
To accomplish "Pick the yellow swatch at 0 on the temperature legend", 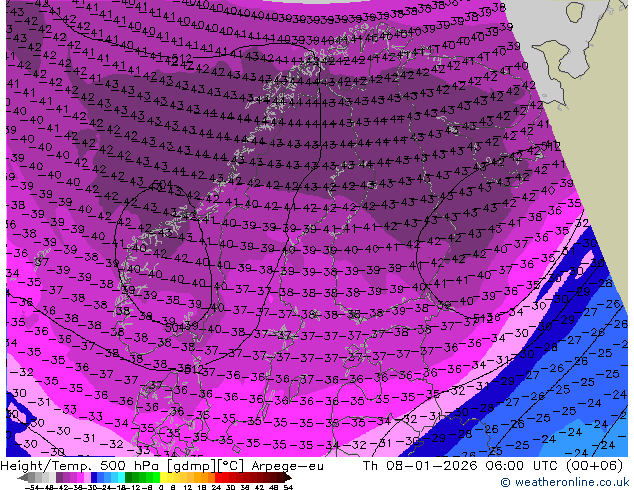I will pyautogui.click(x=163, y=477).
